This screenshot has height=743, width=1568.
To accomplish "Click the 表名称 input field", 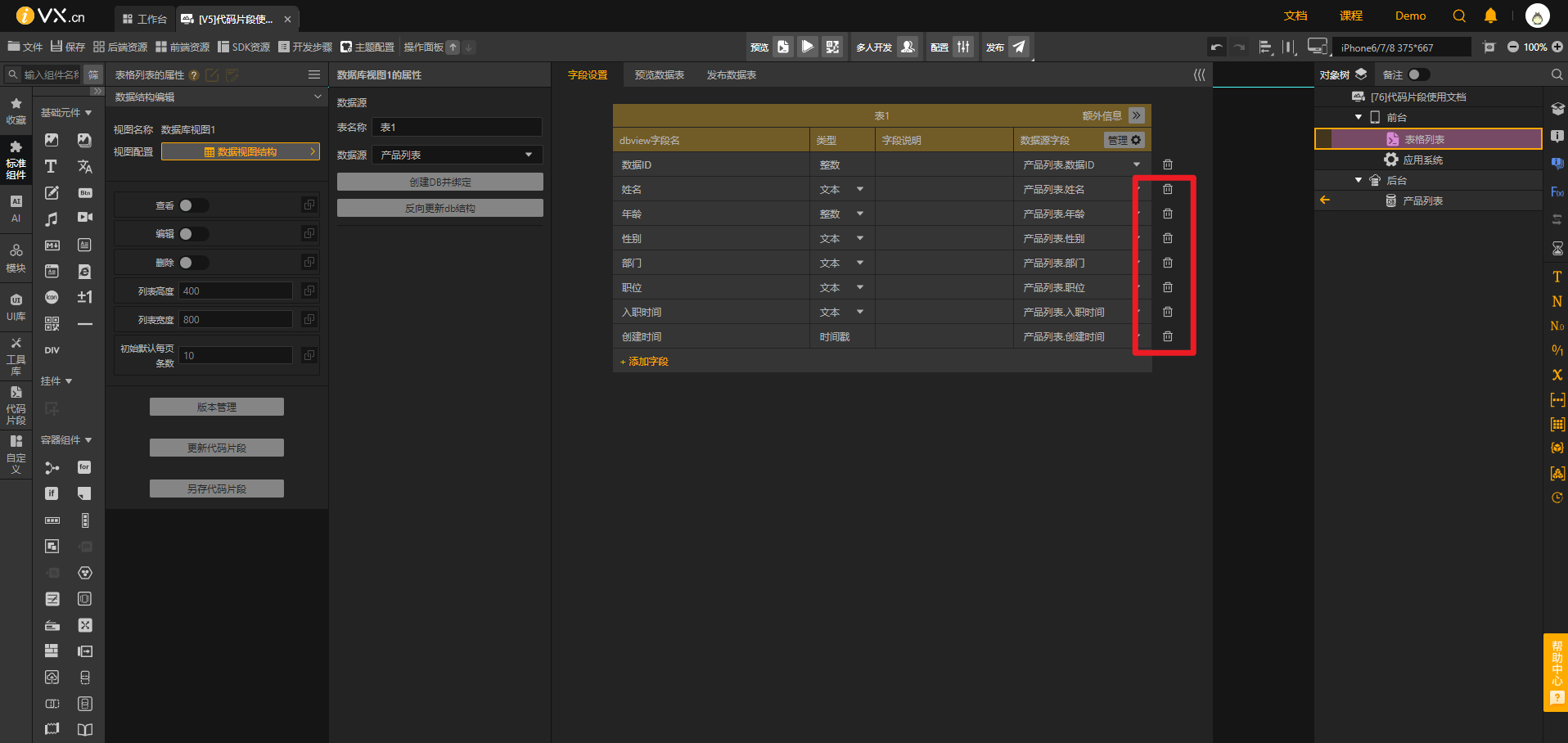I will point(457,127).
